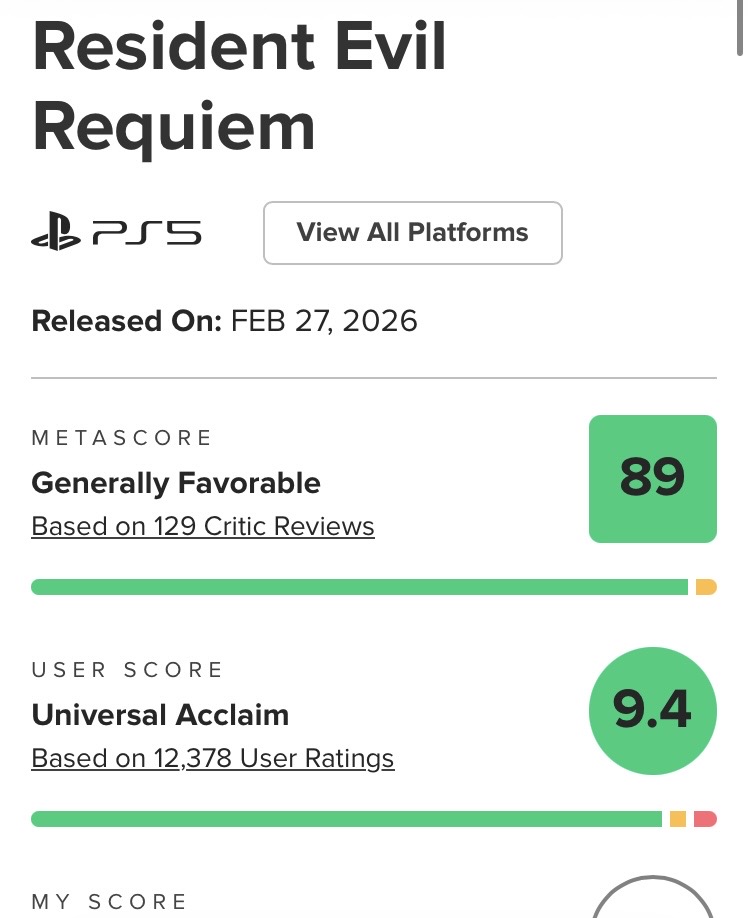
Task: Open the 129 Critic Reviews link
Action: 203,526
